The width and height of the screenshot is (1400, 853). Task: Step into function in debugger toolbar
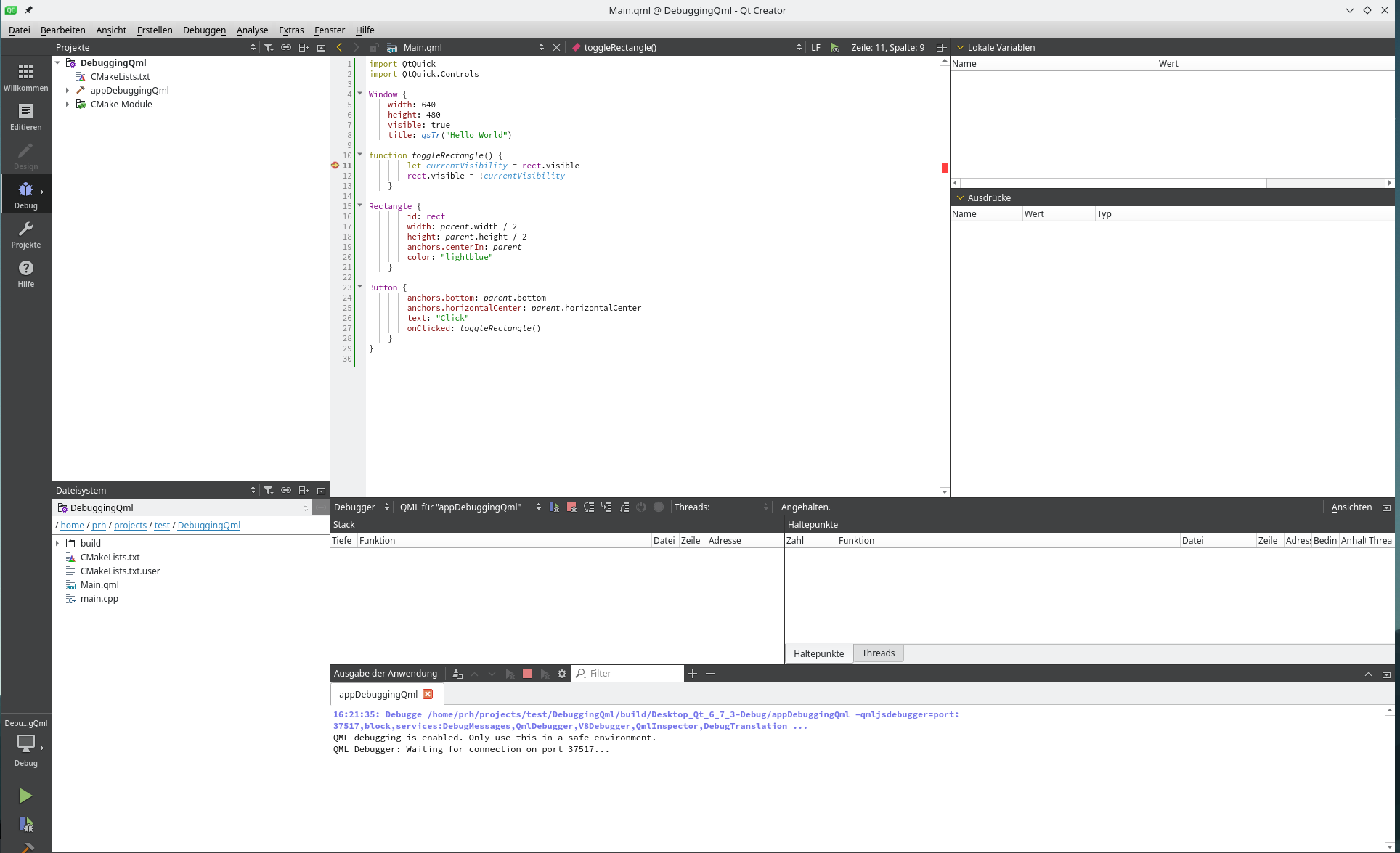[606, 507]
